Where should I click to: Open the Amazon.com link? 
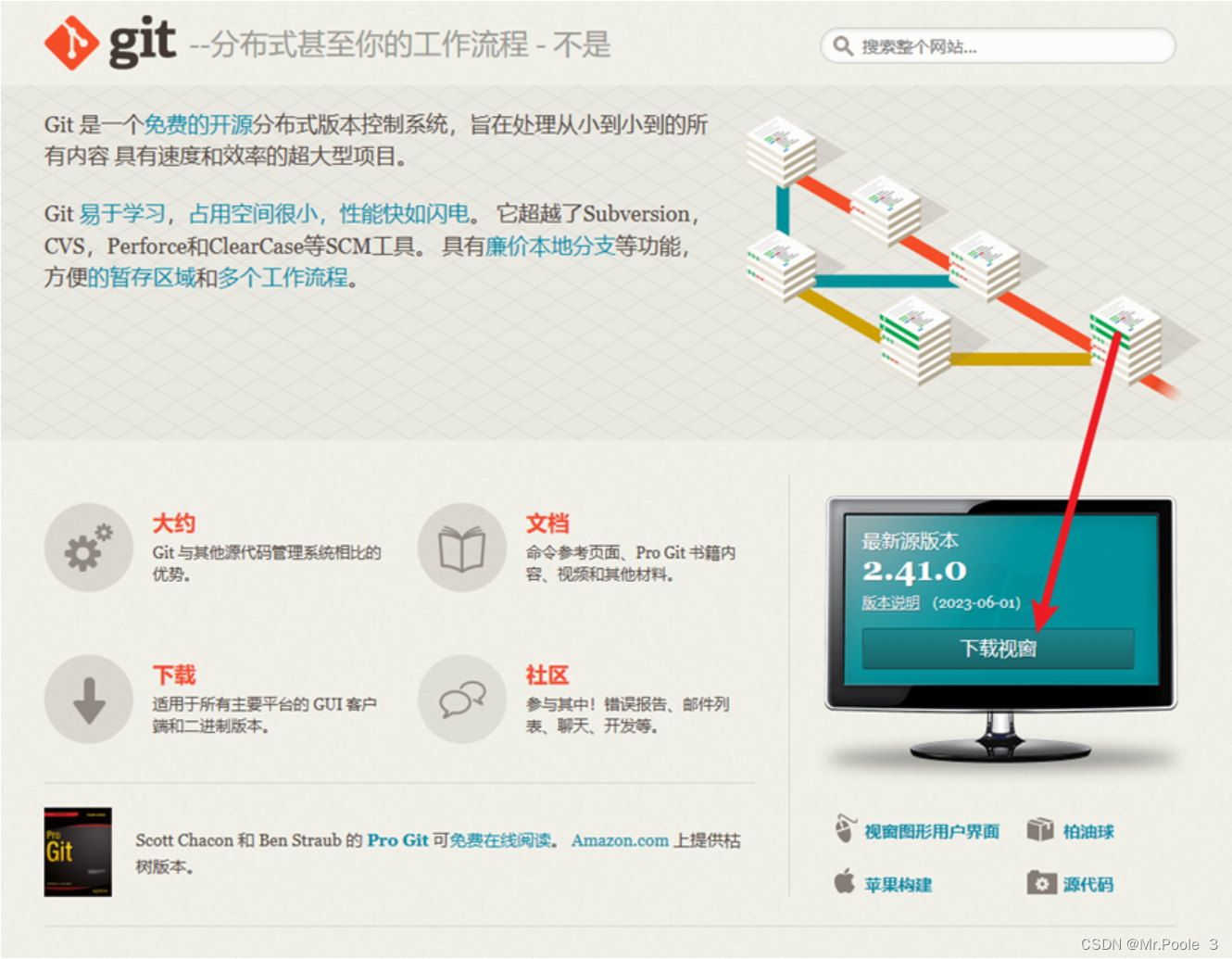pos(620,840)
